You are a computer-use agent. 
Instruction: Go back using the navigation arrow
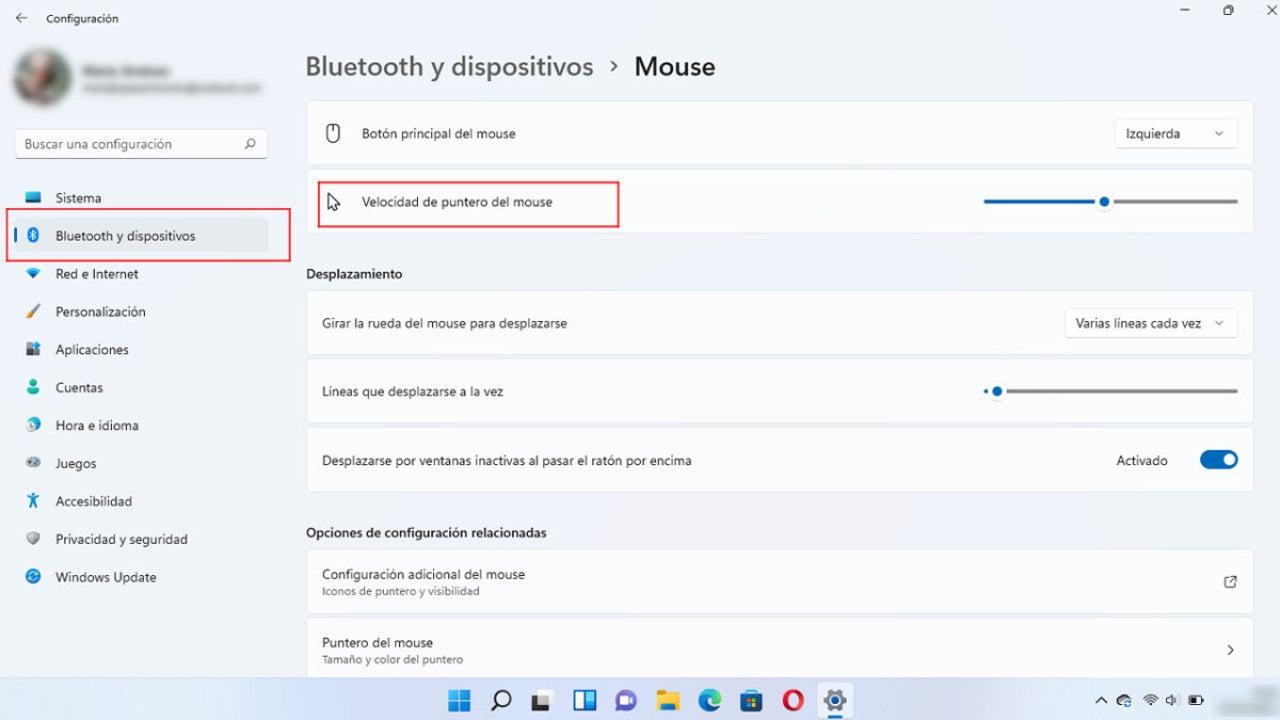(x=20, y=17)
